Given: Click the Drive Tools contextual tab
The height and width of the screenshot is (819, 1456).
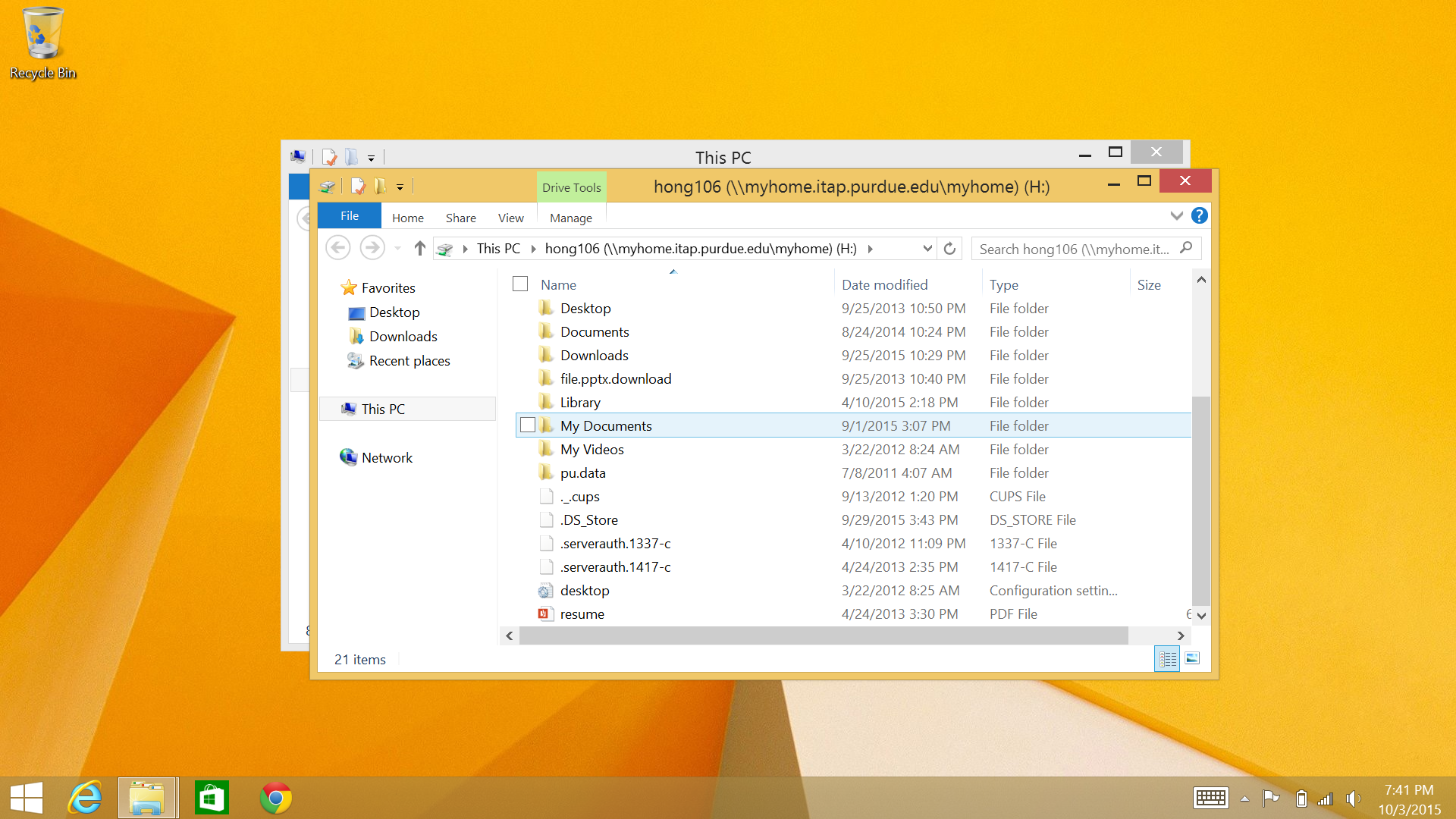Looking at the screenshot, I should [x=572, y=187].
